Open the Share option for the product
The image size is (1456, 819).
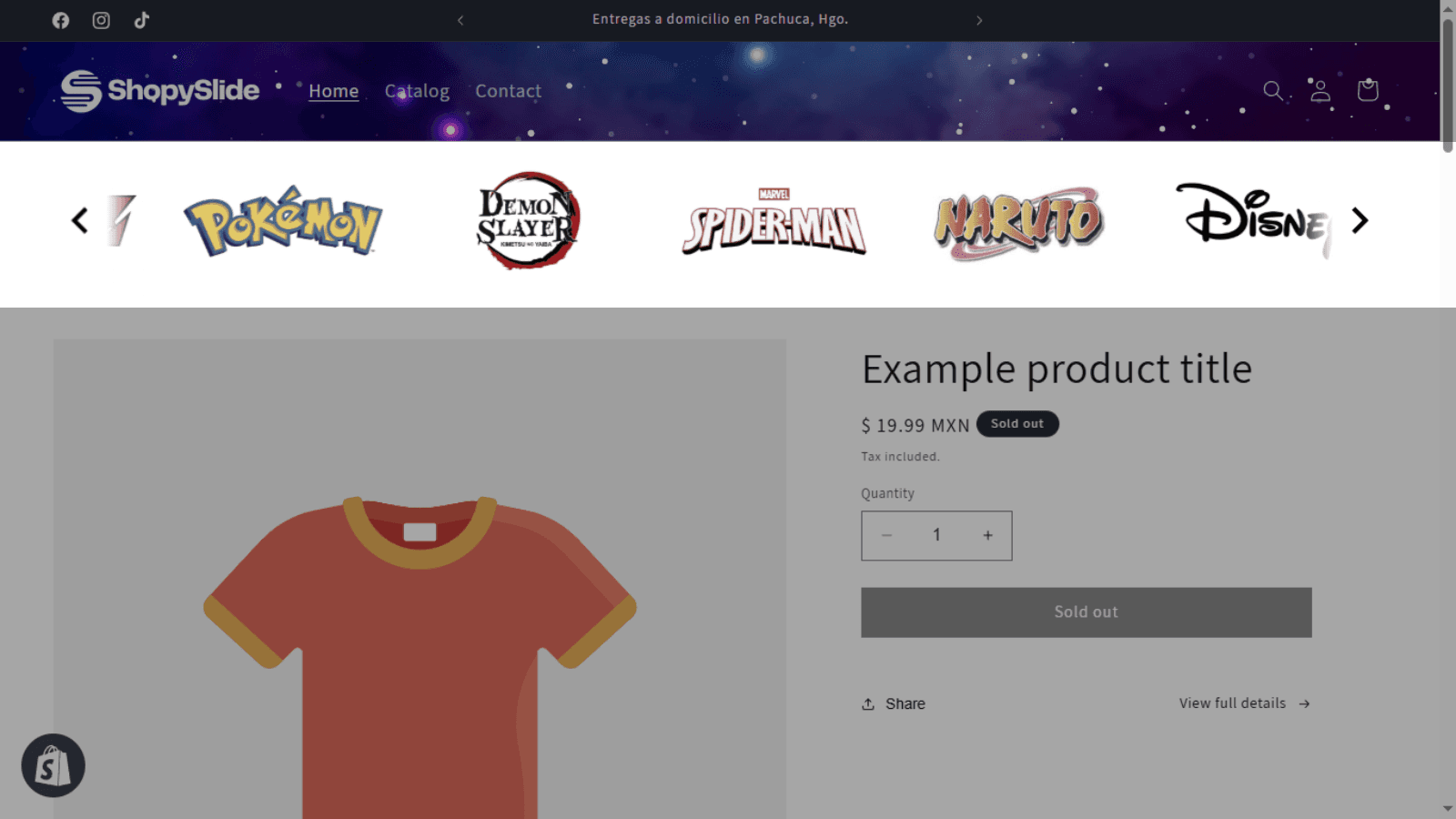coord(893,703)
